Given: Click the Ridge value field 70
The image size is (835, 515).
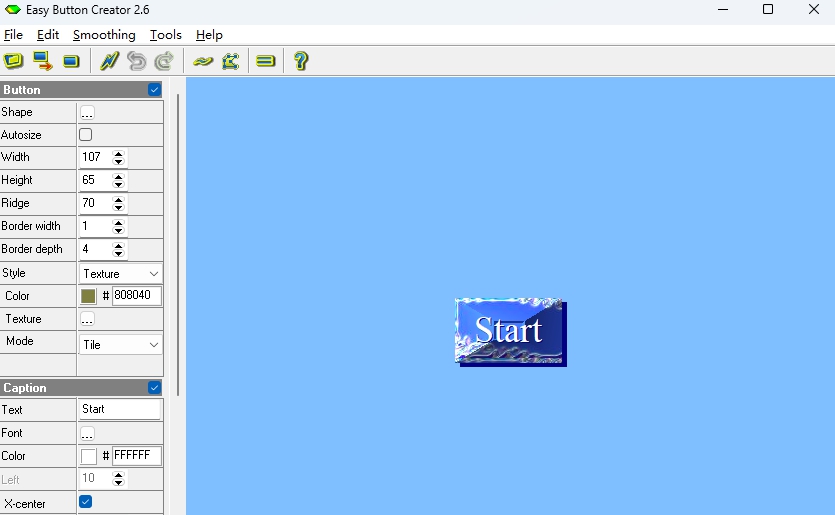Looking at the screenshot, I should (96, 203).
